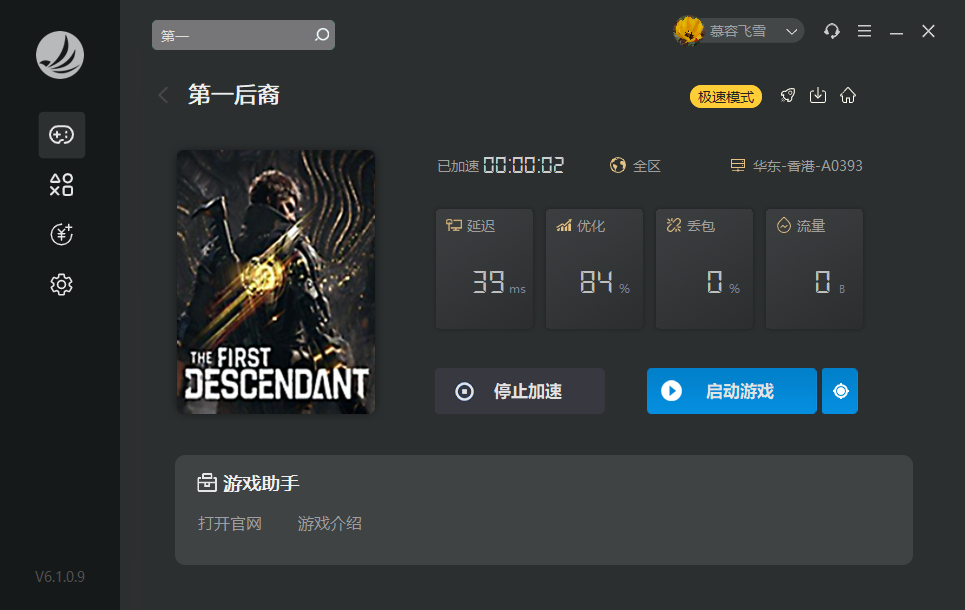The width and height of the screenshot is (965, 610).
Task: Click the target icon beside 启动游戏
Action: [840, 391]
